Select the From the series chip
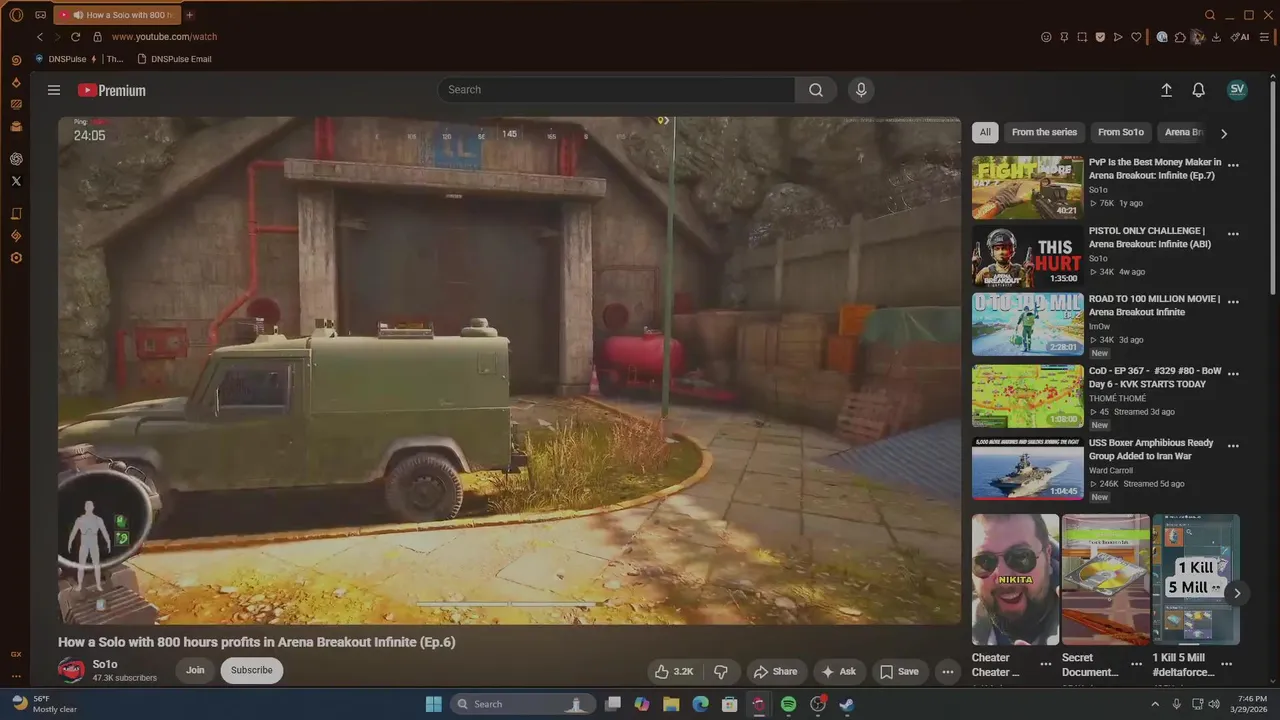Screen dimensions: 1280x720 1044,132
